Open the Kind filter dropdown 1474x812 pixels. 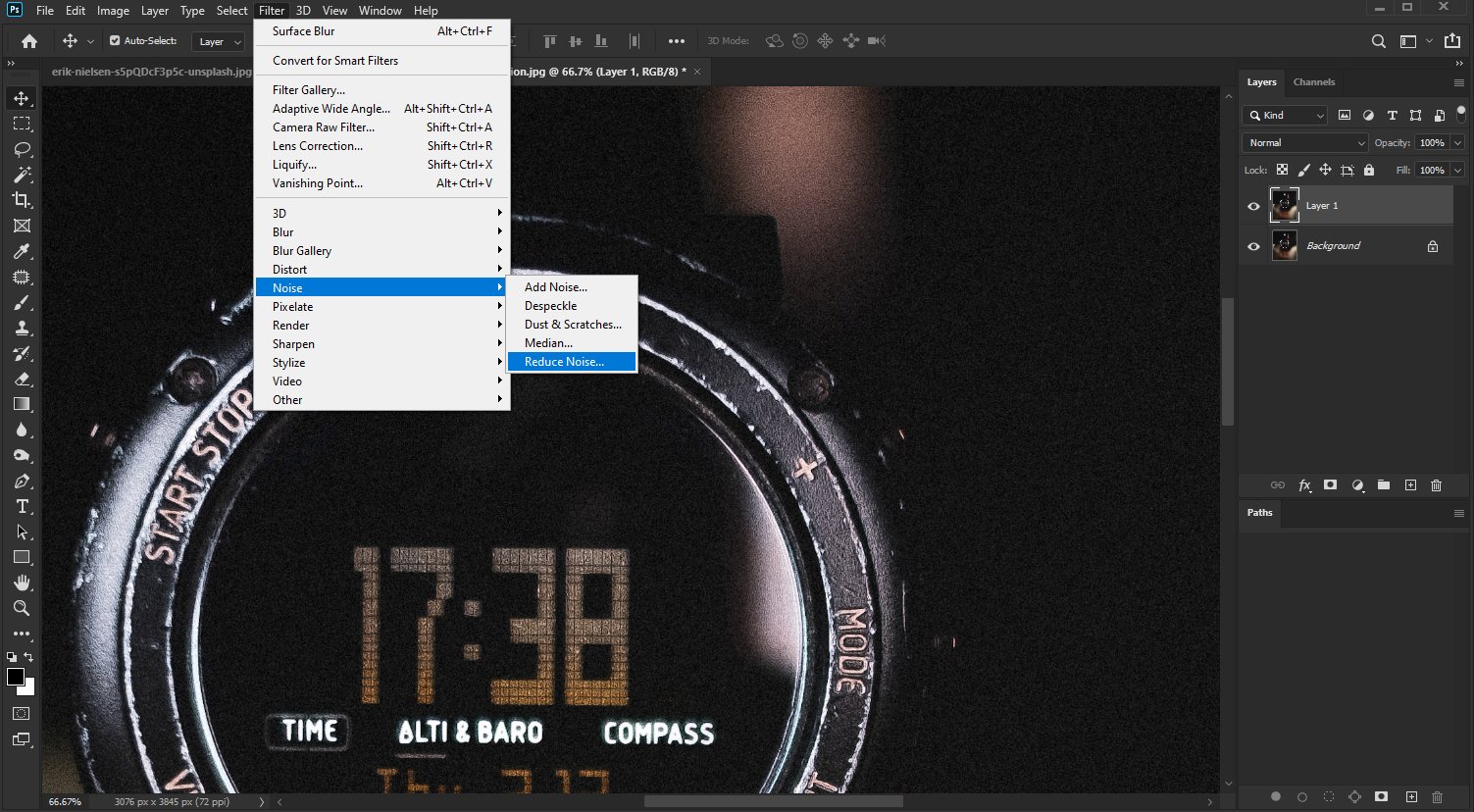(1285, 116)
